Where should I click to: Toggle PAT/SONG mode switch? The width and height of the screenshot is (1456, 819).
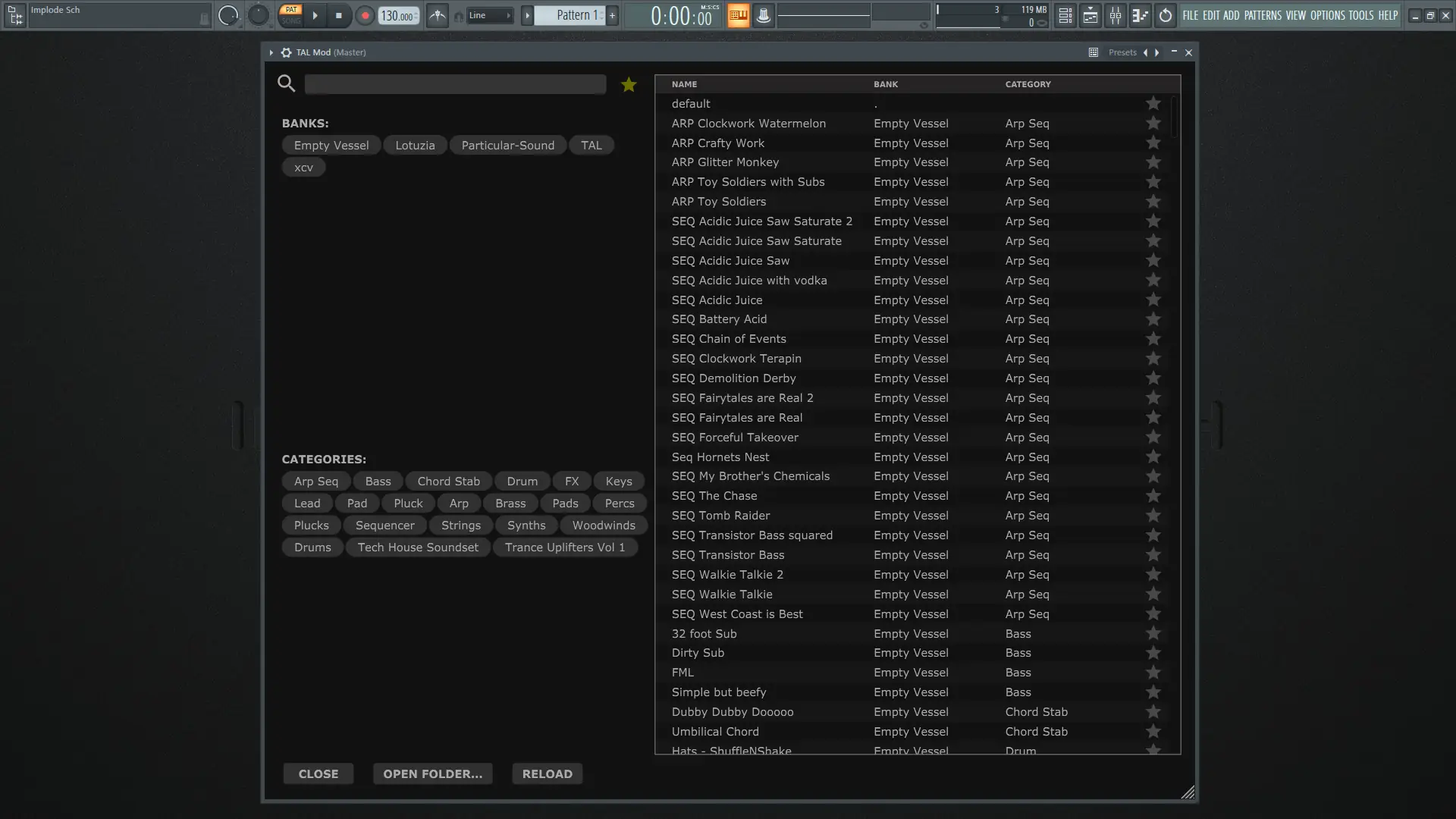tap(291, 15)
